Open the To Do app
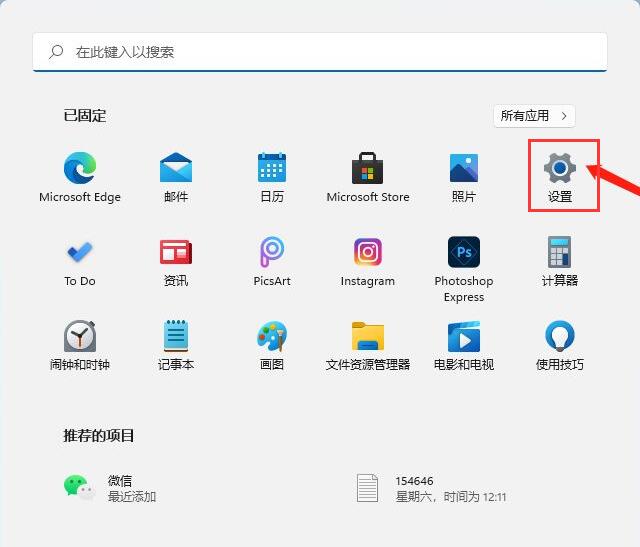Viewport: 640px width, 547px height. pyautogui.click(x=80, y=262)
